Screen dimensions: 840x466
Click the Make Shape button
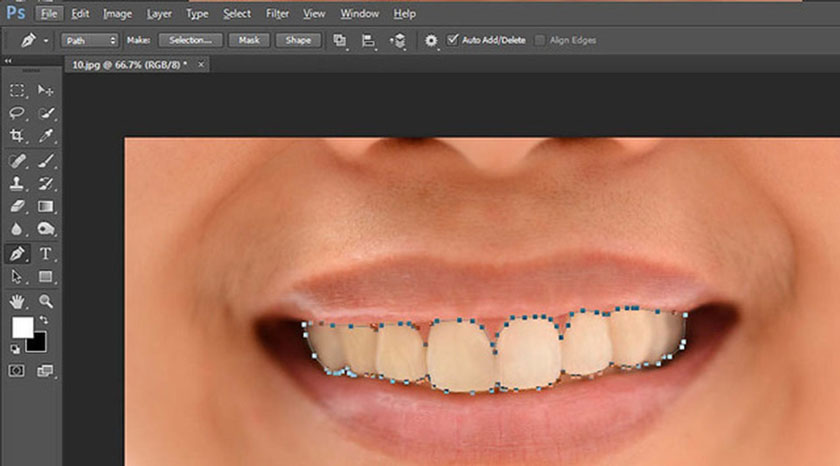tap(298, 40)
